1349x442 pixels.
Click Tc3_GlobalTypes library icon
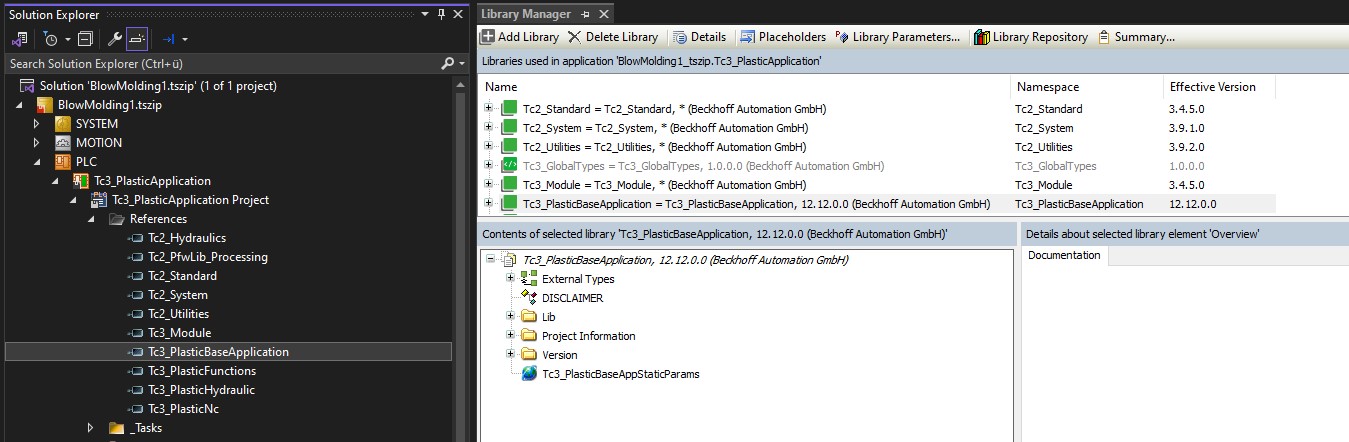[508, 166]
